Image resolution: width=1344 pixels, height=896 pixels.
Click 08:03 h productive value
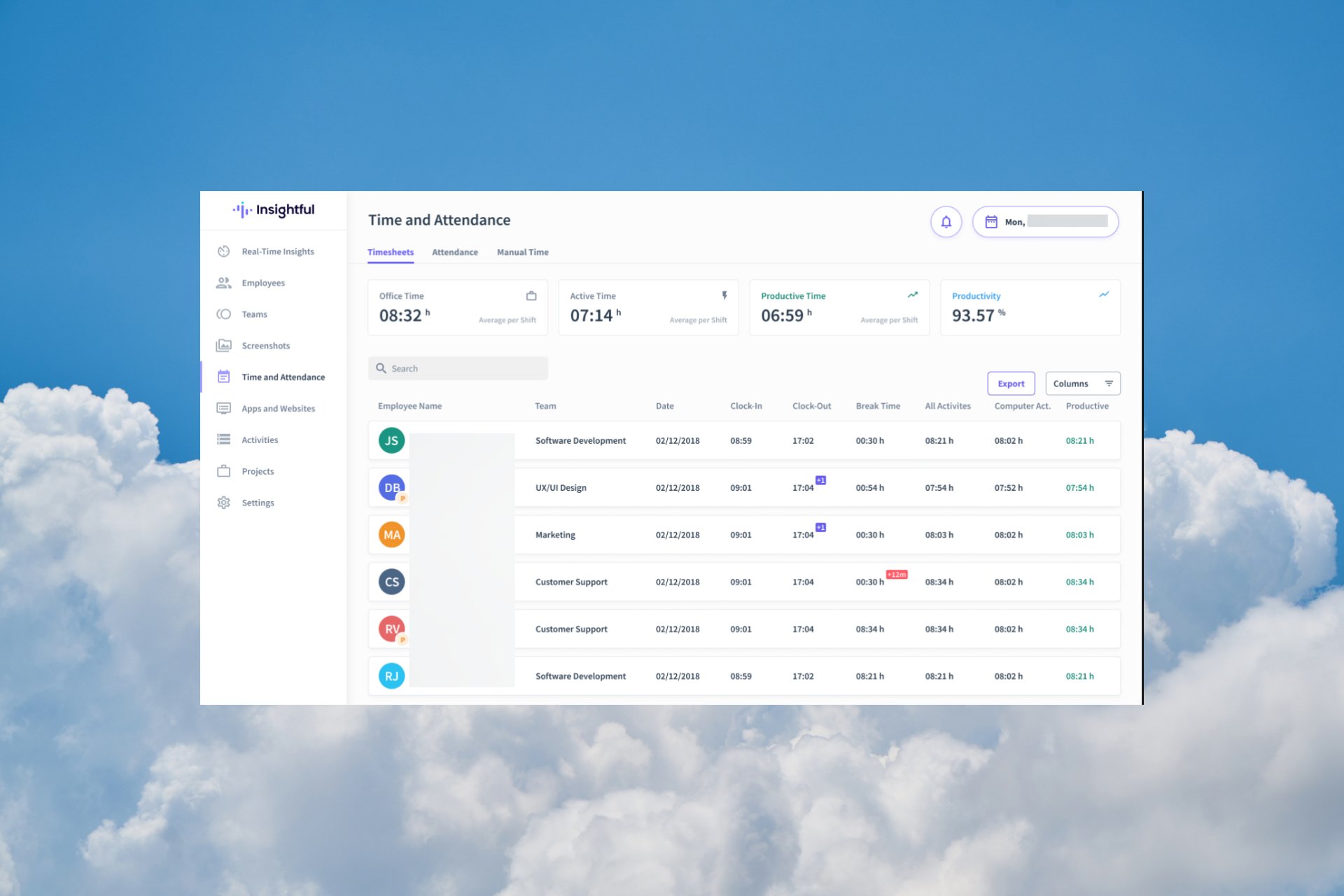pos(1080,535)
